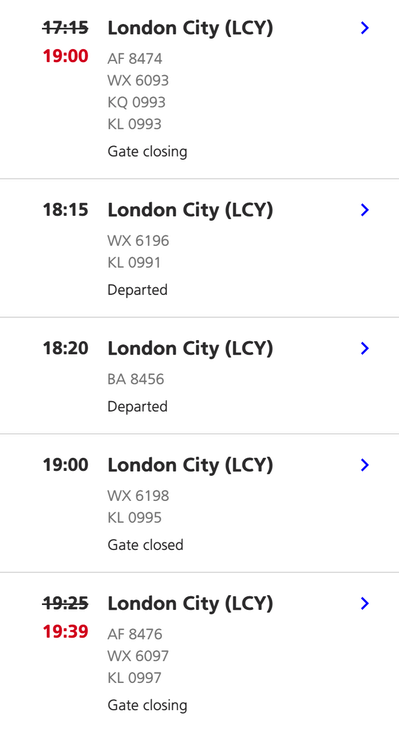Open chevron for BA 8456 flight row
This screenshot has width=399, height=732.
pos(365,348)
